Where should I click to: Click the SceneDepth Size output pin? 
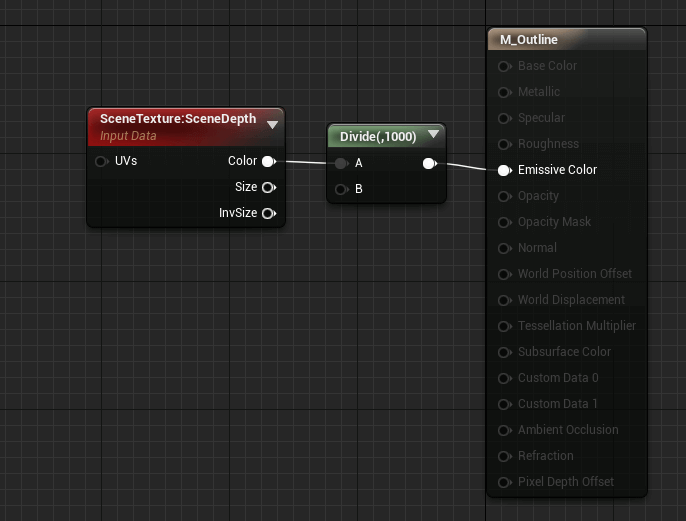tap(268, 187)
